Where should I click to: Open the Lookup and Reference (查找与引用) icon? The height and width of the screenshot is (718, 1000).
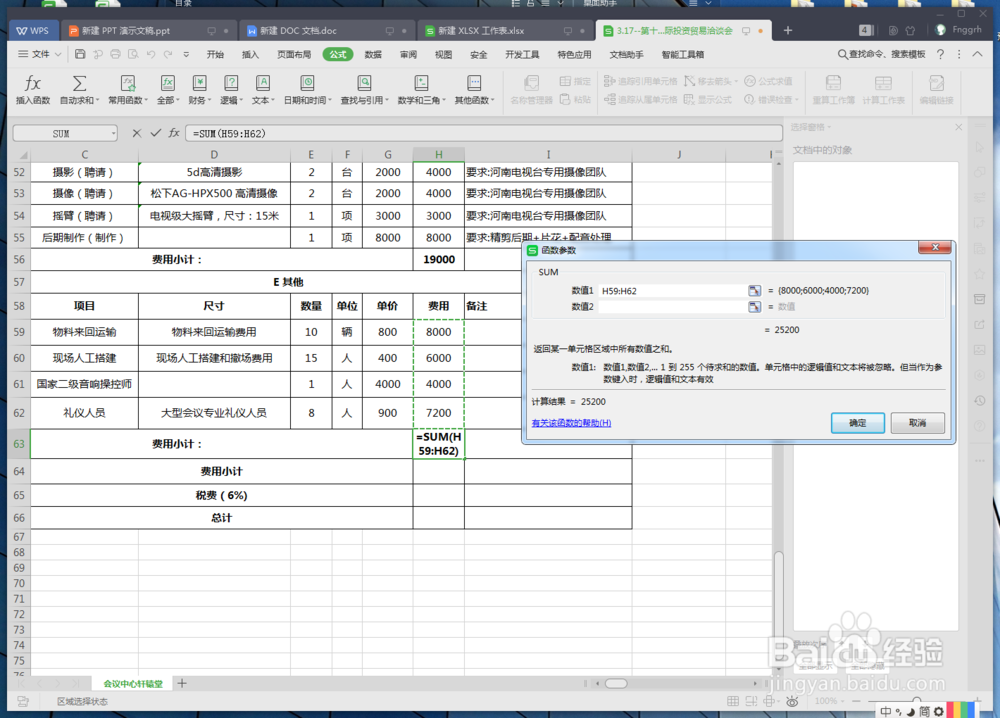364,84
